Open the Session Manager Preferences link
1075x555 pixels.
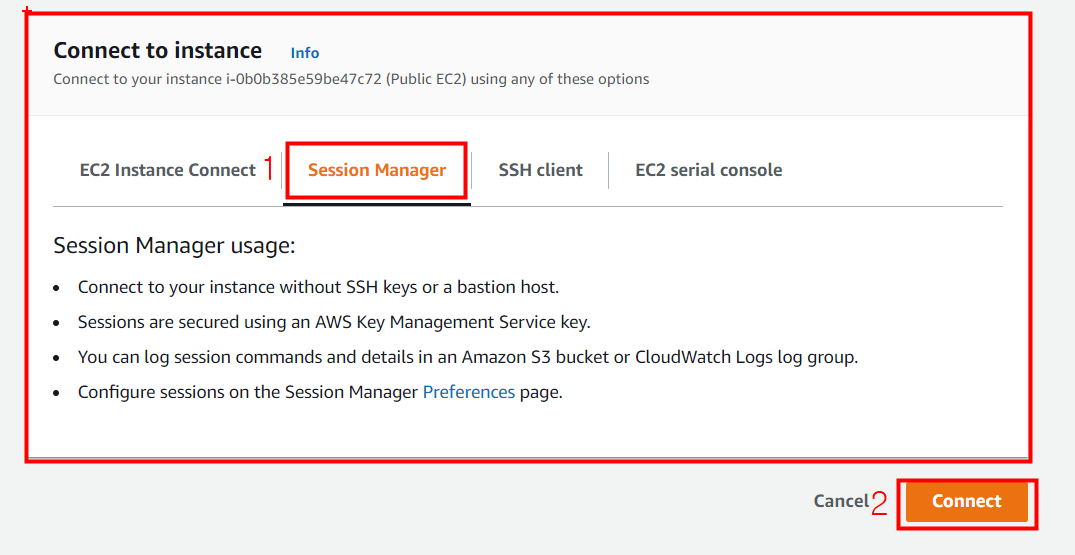[x=469, y=392]
